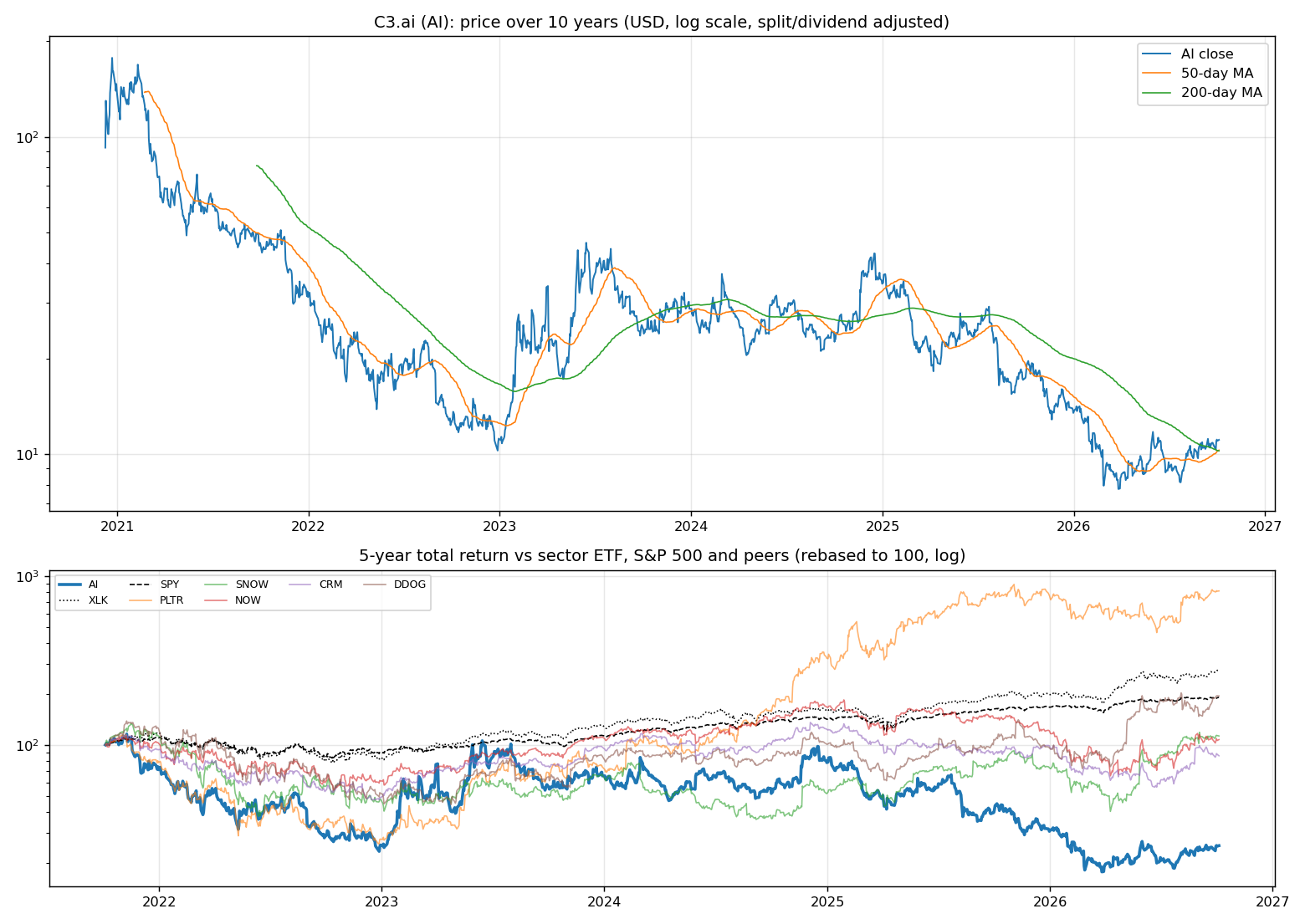Image resolution: width=1305 pixels, height=924 pixels.
Task: Click the bottom chart title about 5-year total return
Action: 662,556
